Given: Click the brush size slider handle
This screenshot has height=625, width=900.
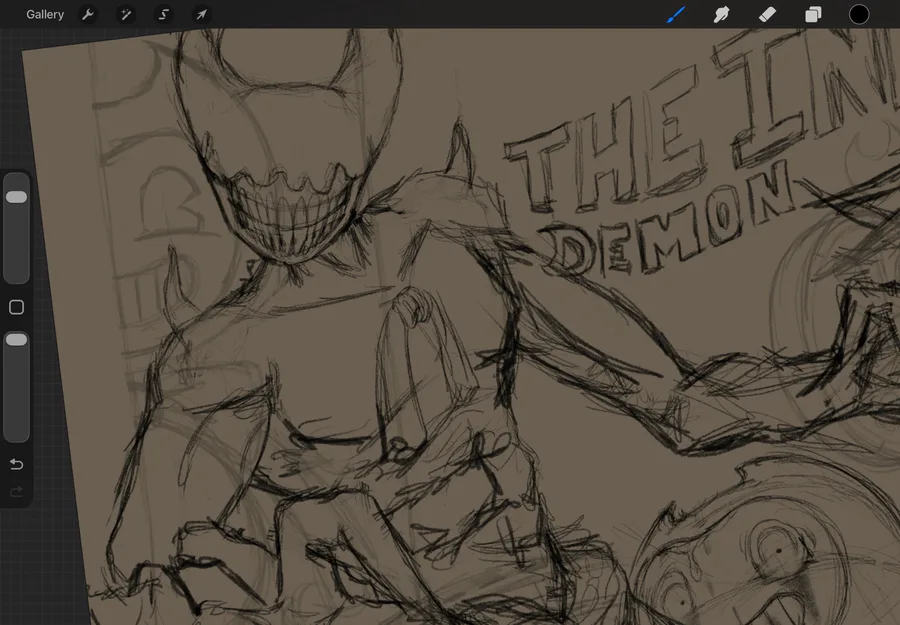Looking at the screenshot, I should 16,197.
